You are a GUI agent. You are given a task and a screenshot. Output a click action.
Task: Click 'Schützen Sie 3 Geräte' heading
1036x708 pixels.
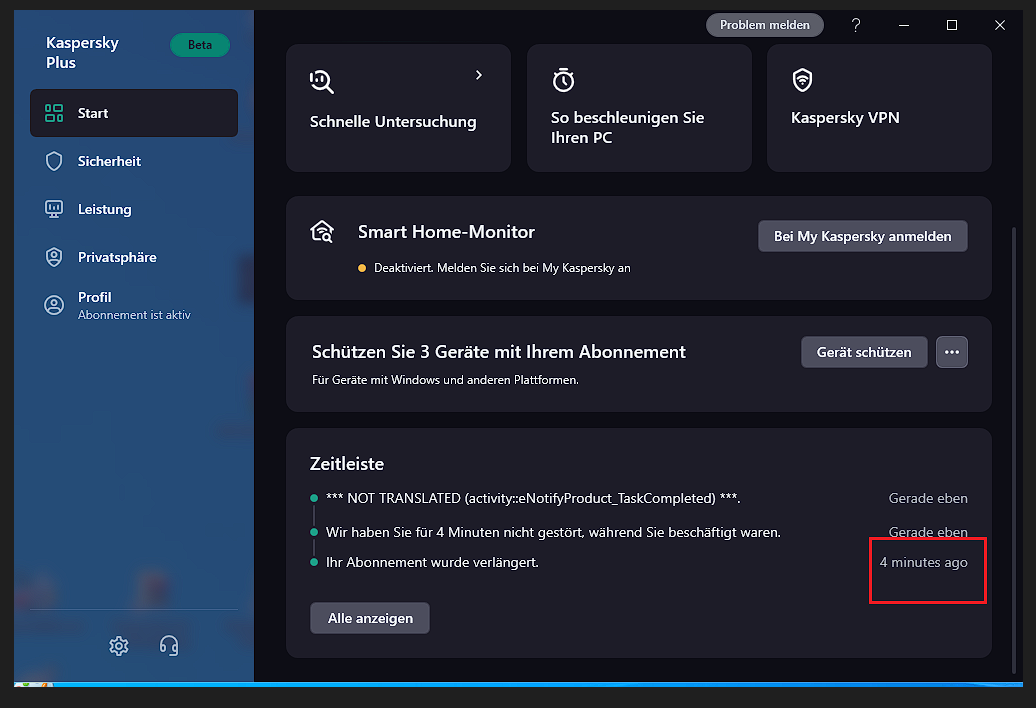tap(499, 352)
